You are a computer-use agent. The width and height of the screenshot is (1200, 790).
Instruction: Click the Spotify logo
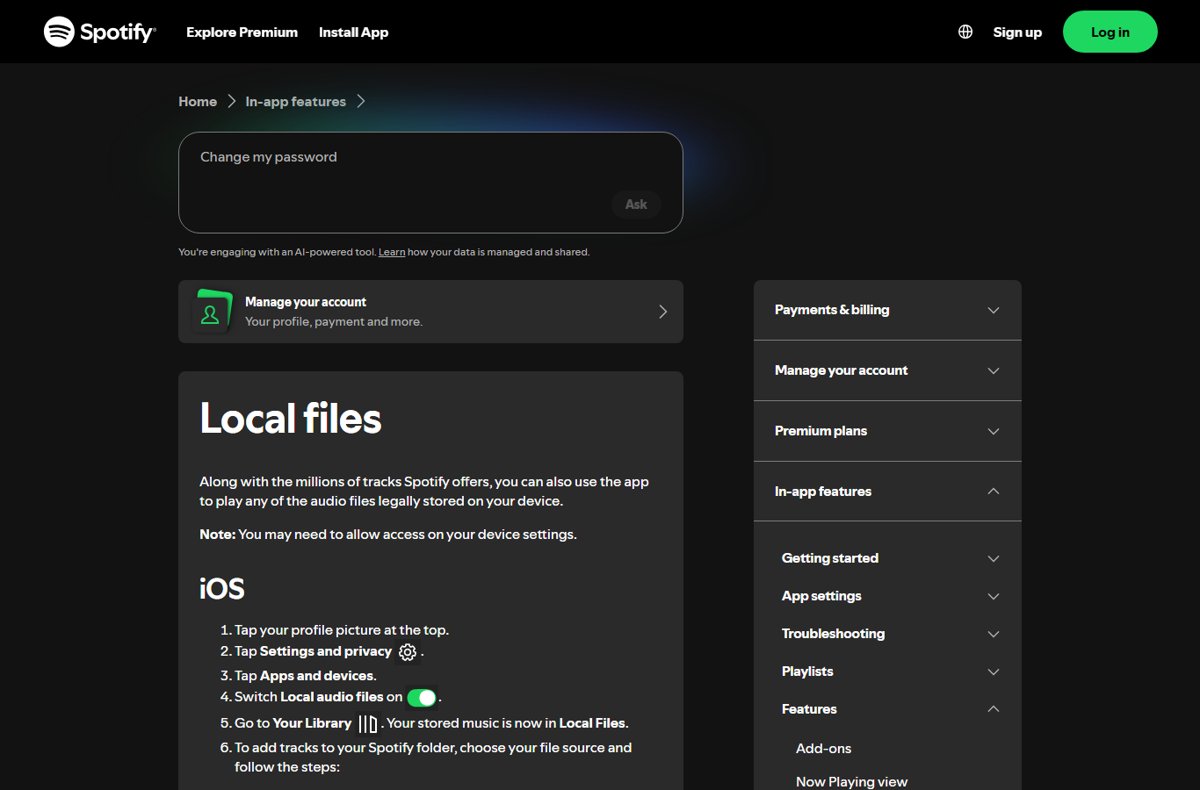click(x=100, y=32)
